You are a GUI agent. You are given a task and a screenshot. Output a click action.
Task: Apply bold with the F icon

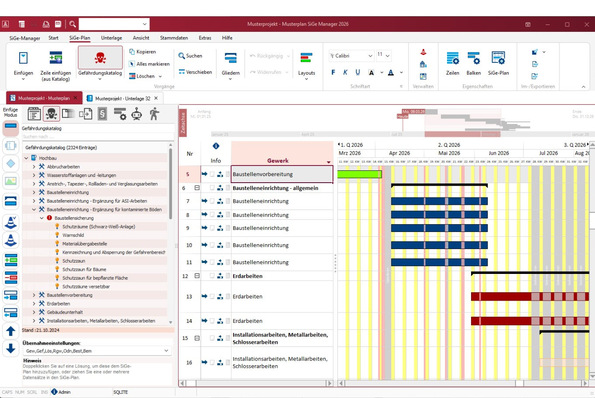[x=333, y=72]
